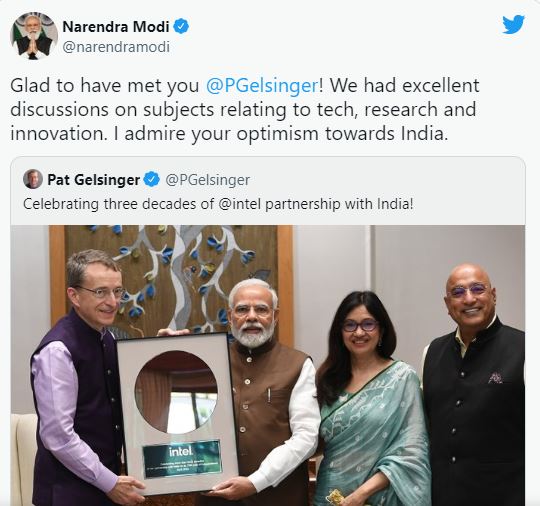
Task: Click the "optimism towards India" sentence
Action: pos(281,134)
